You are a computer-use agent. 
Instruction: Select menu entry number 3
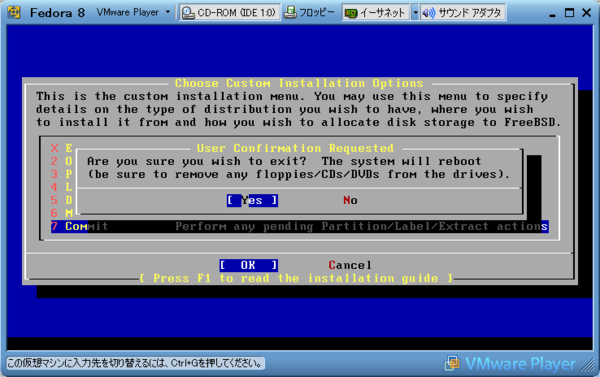[61, 174]
